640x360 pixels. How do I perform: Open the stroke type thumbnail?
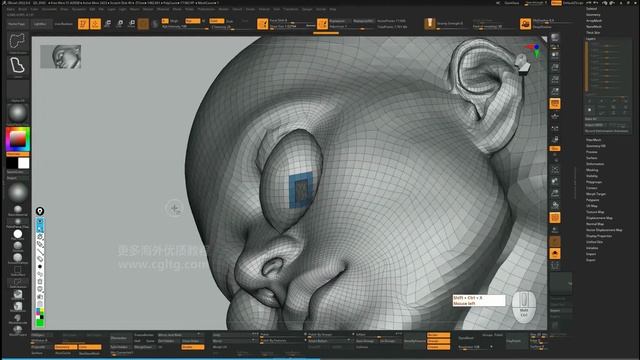pos(18,66)
